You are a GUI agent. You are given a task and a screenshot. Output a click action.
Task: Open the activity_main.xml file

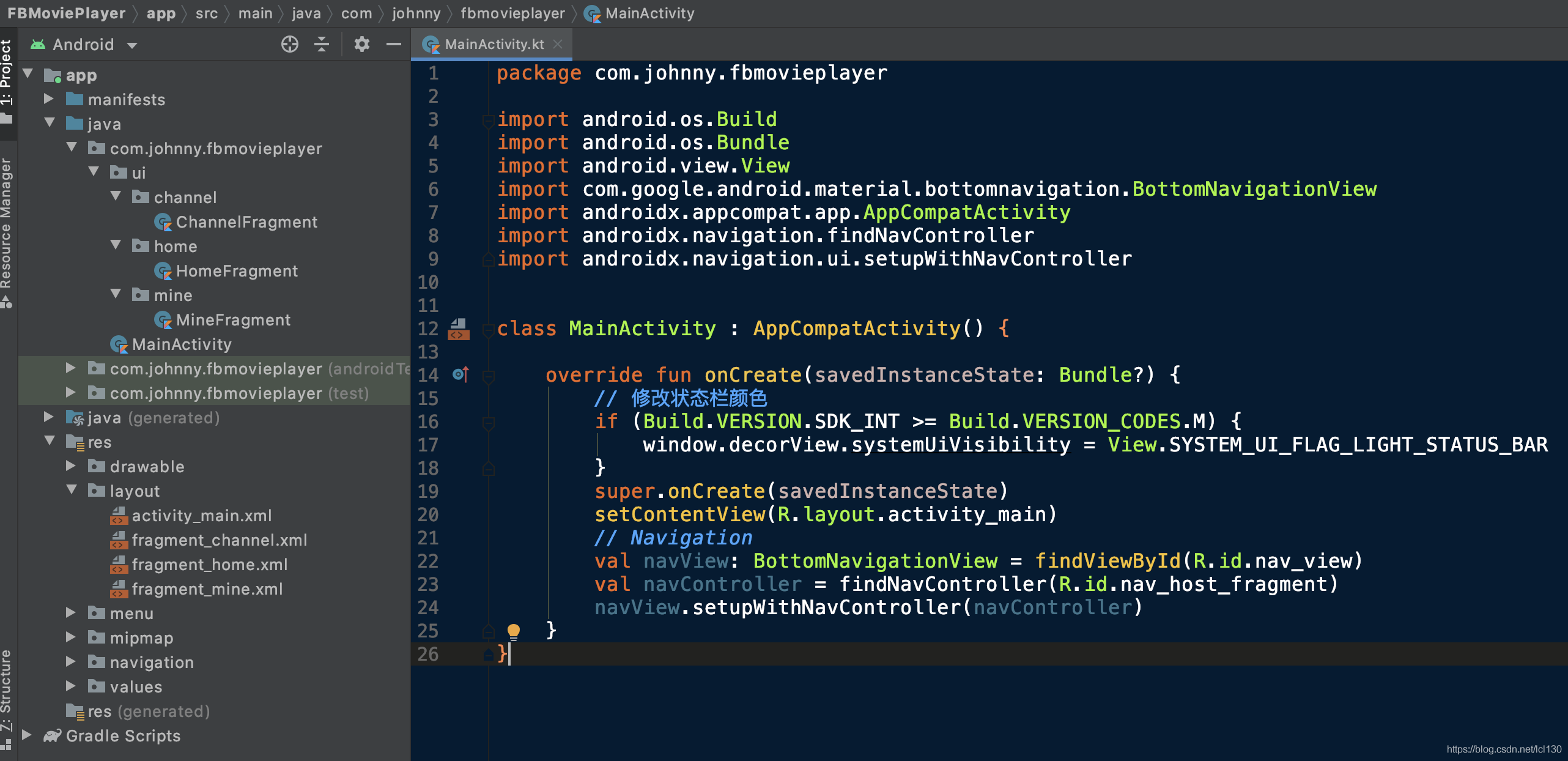[x=202, y=516]
